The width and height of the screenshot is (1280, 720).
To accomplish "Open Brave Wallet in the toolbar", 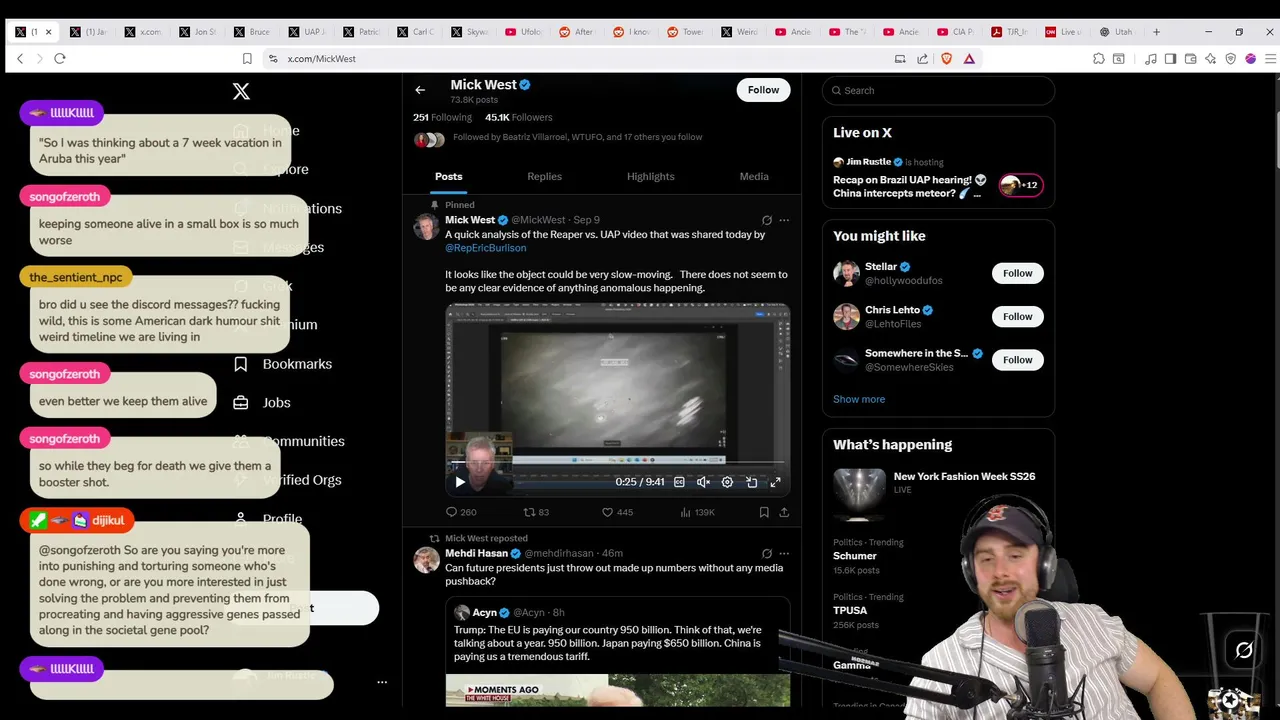I will [1190, 59].
